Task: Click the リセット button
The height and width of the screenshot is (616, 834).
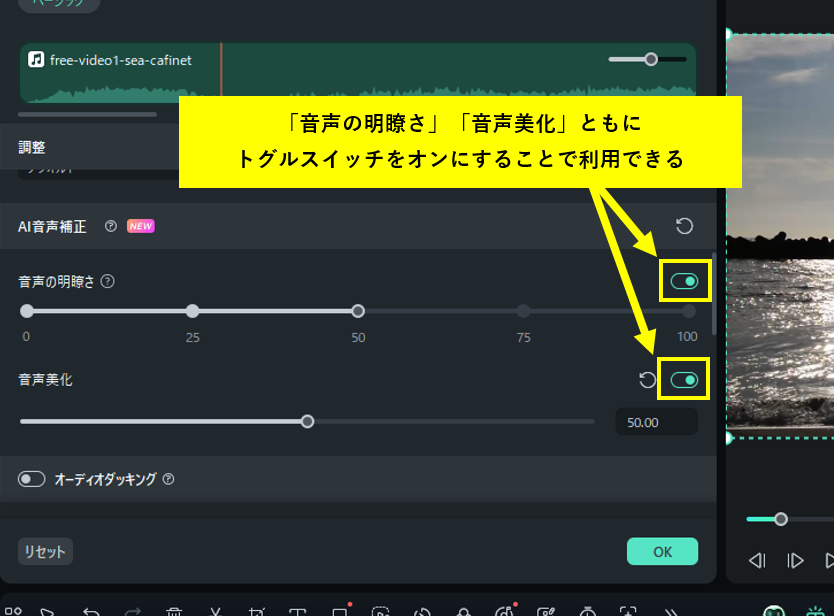Action: [x=44, y=551]
